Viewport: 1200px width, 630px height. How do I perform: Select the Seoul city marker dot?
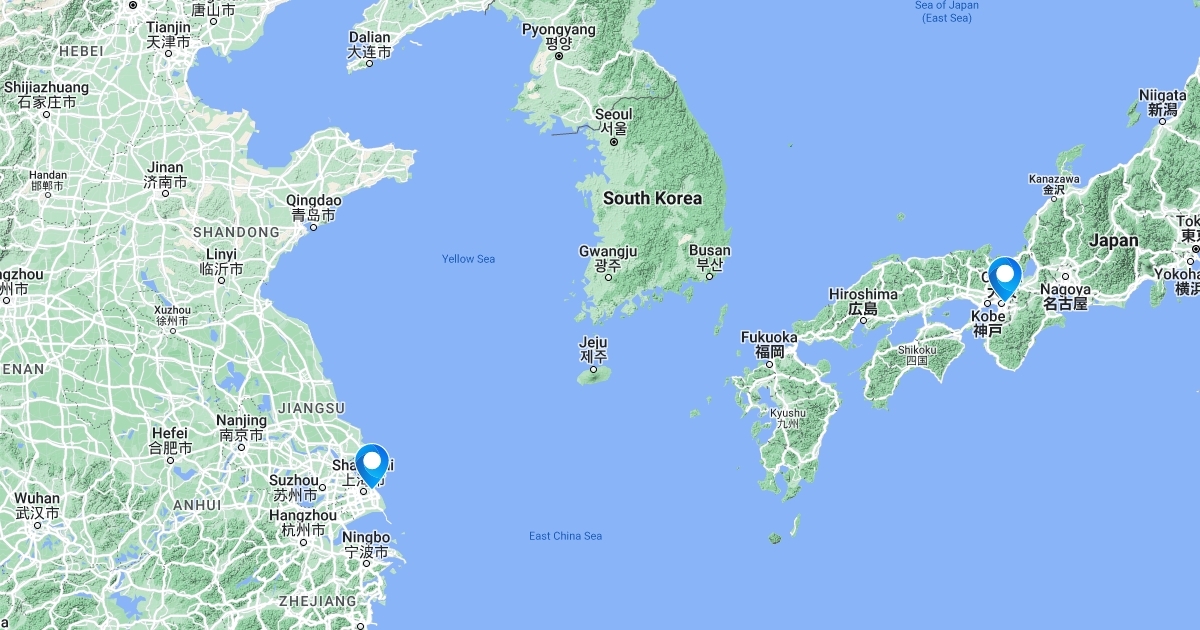click(x=614, y=141)
